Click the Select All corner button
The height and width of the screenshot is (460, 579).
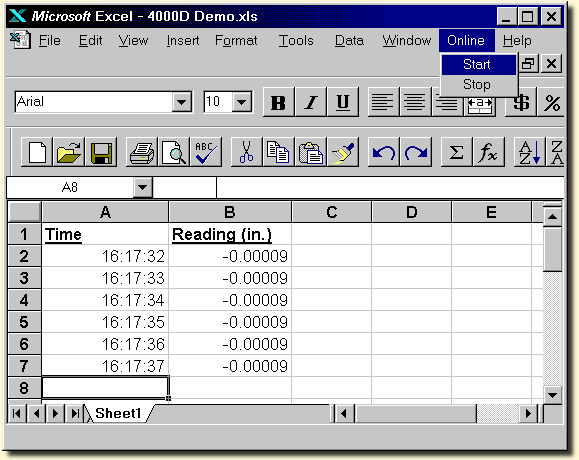tap(24, 212)
